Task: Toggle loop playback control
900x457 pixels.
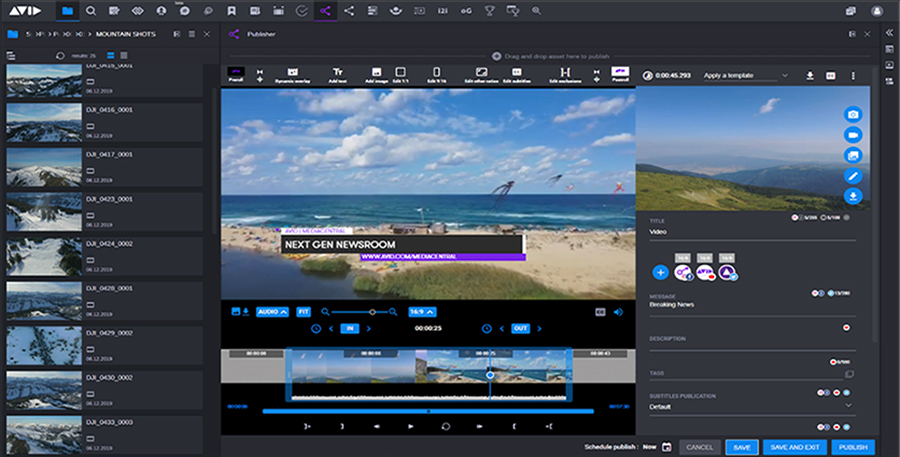Action: 445,427
